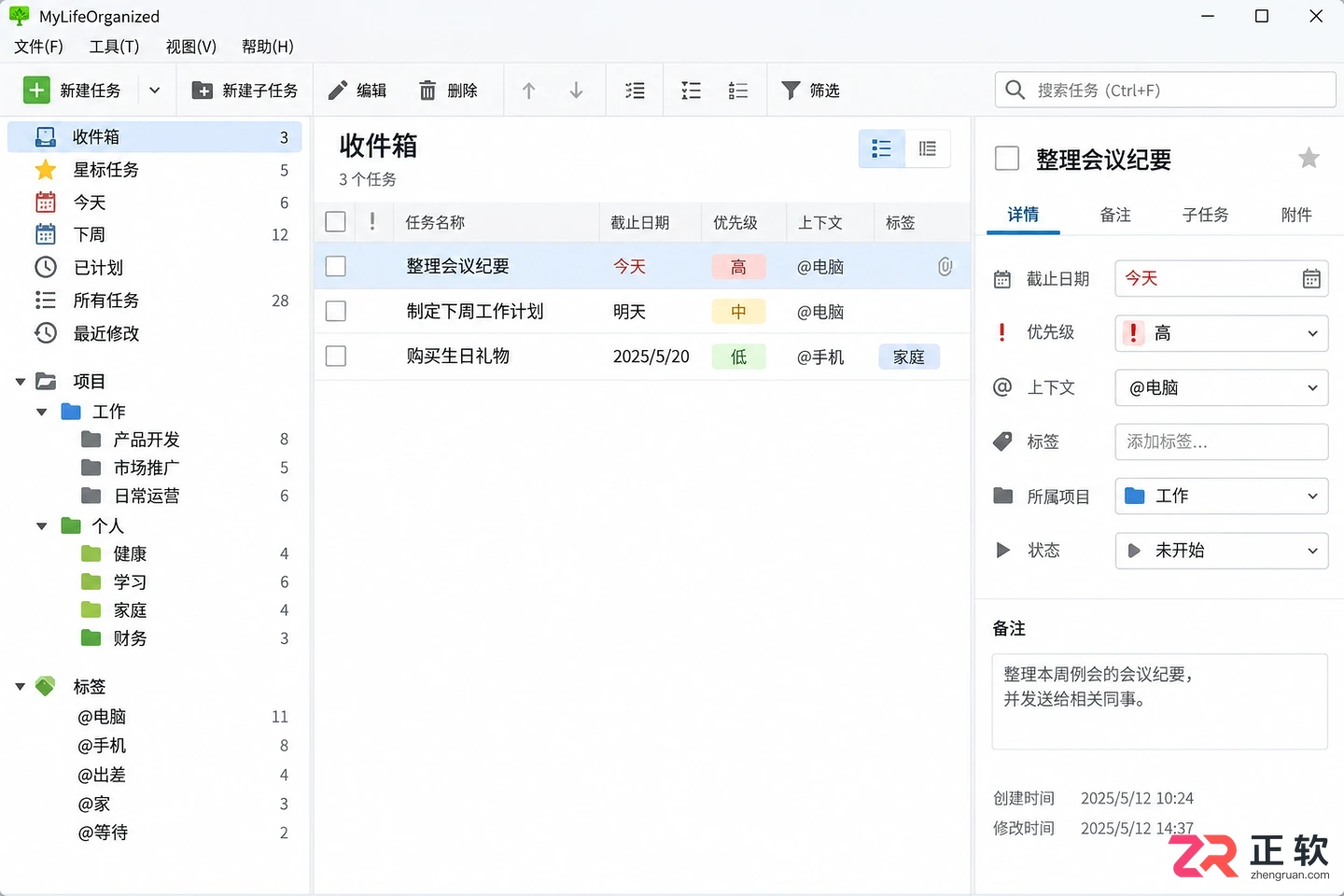Tick the select-all checkbox in table header
1344x896 pixels.
pyautogui.click(x=336, y=222)
